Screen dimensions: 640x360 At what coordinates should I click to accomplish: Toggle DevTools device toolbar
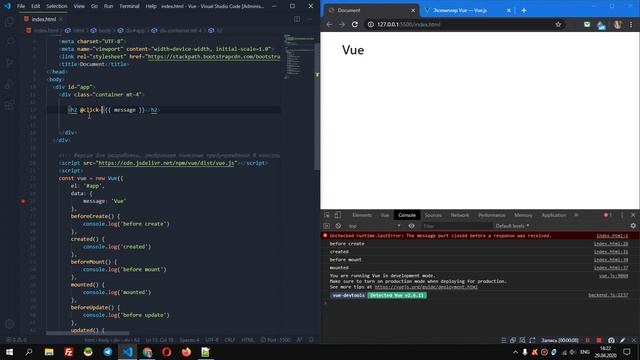coord(338,215)
